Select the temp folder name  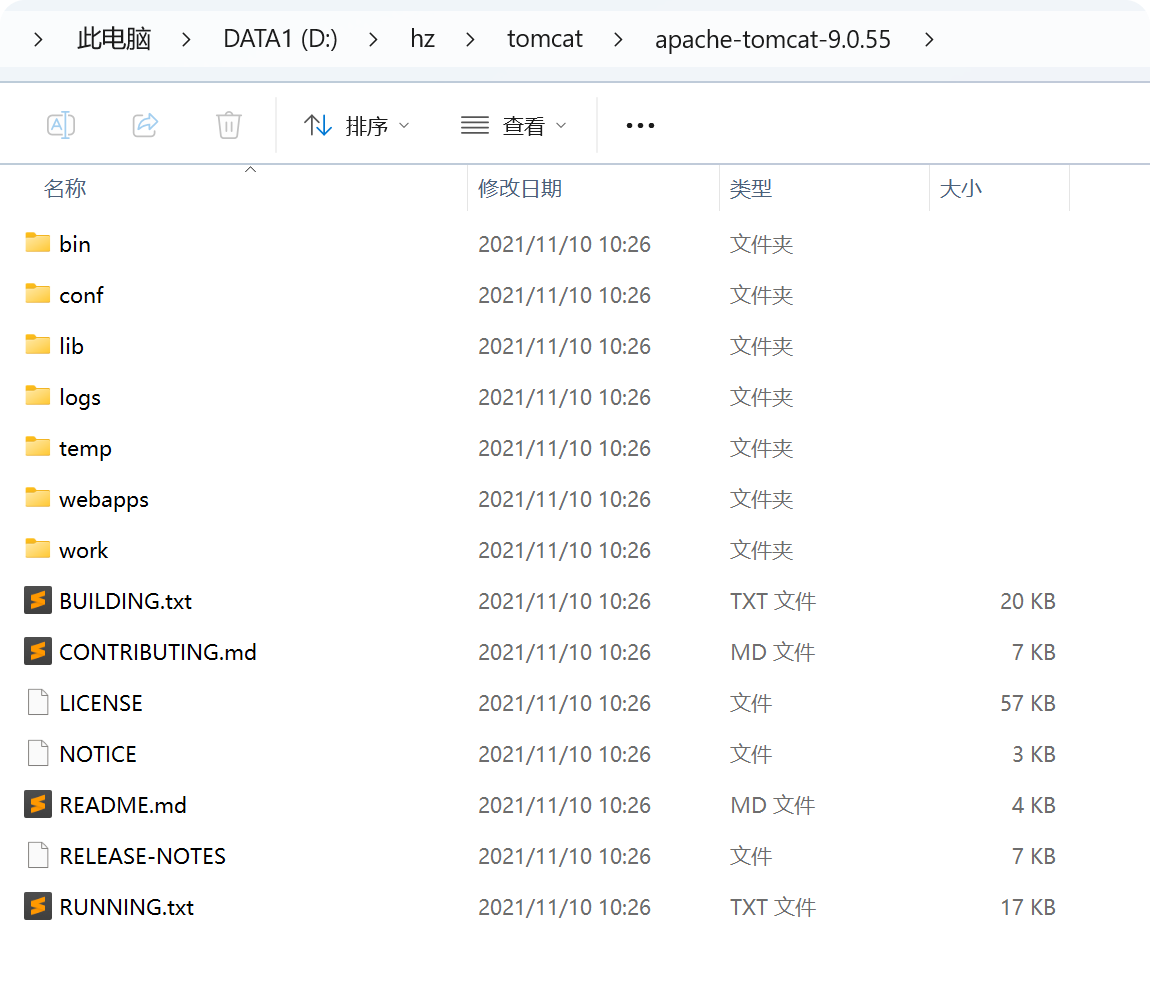(x=85, y=448)
